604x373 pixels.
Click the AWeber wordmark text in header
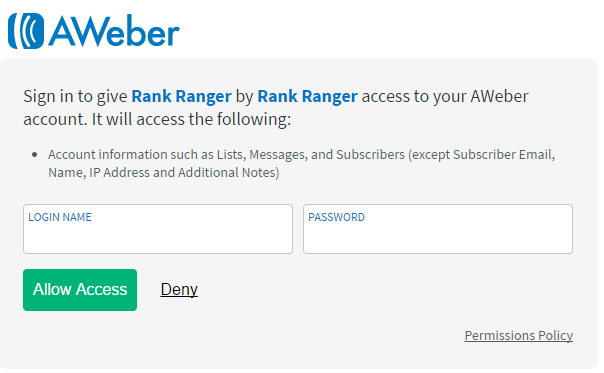pyautogui.click(x=114, y=31)
